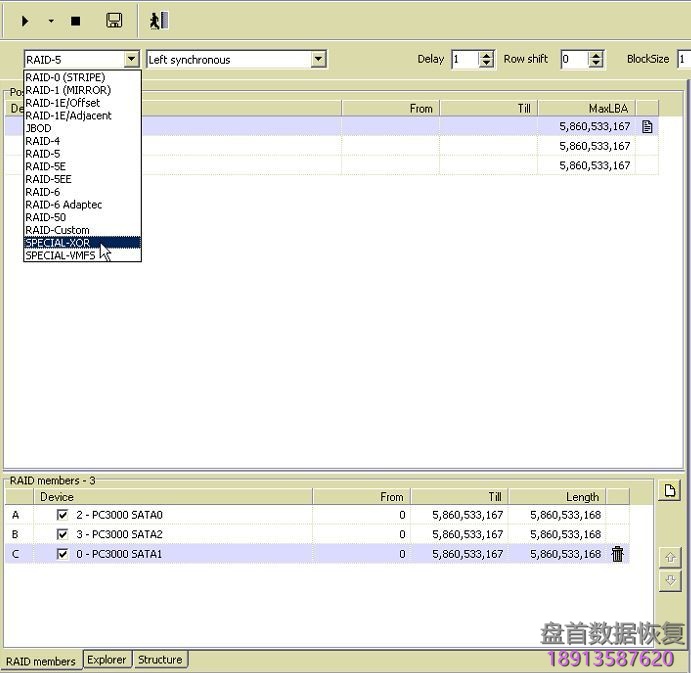Click the running man exit icon
691x673 pixels.
point(159,21)
